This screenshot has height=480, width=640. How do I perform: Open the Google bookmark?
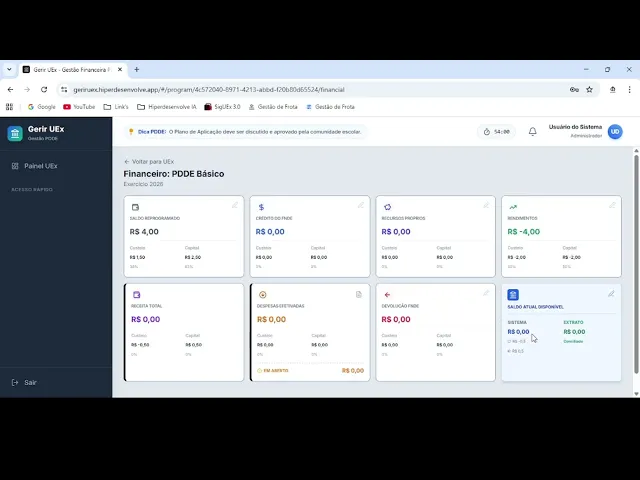click(x=42, y=107)
